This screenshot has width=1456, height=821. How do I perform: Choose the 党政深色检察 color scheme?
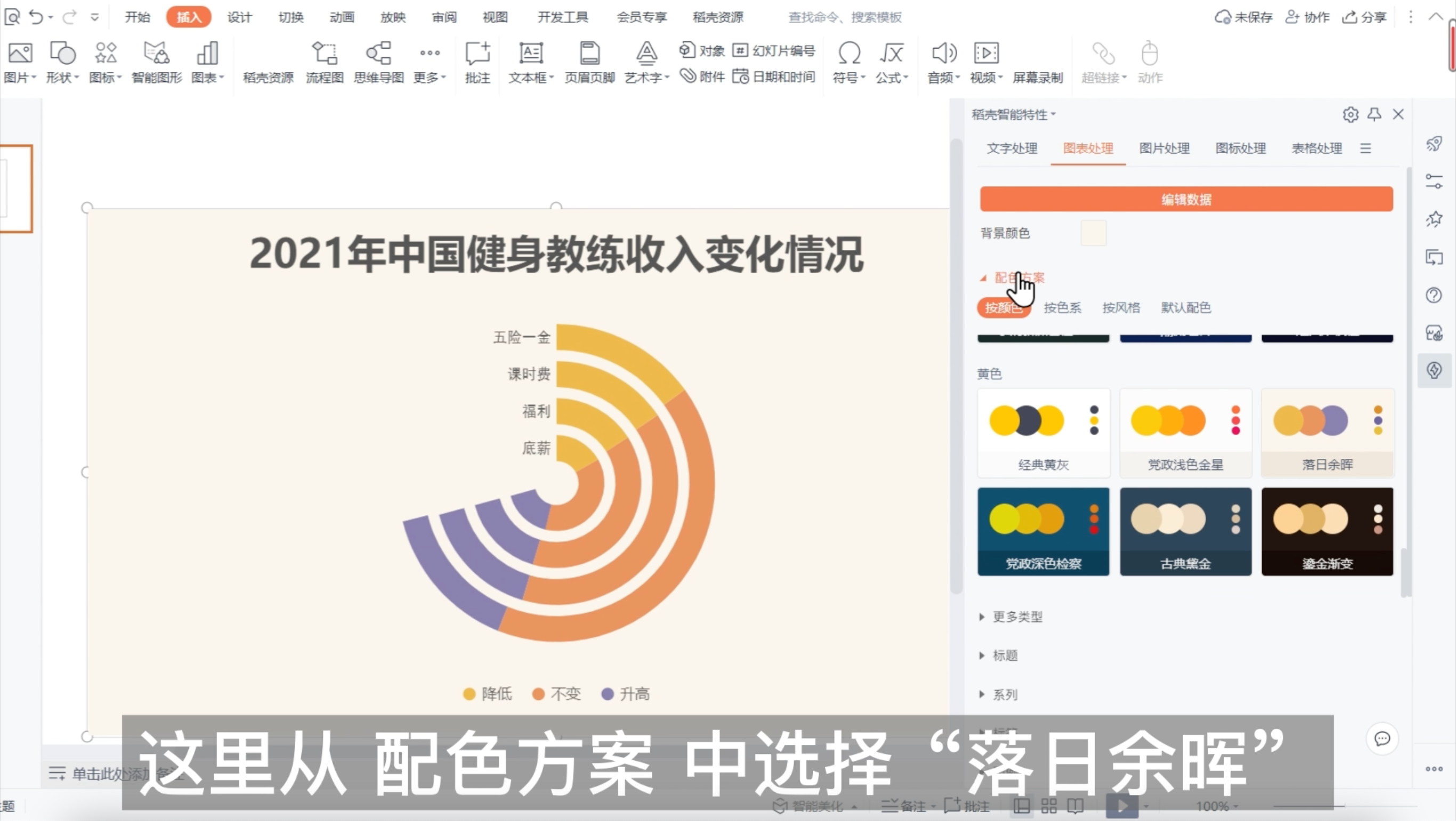[1044, 532]
